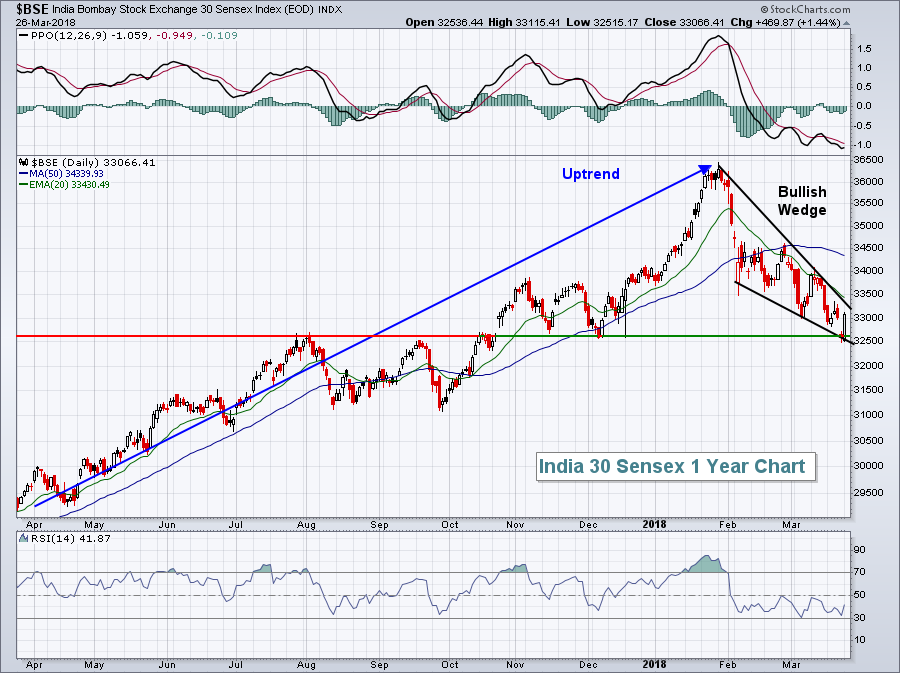This screenshot has width=900, height=673.
Task: Click the Low 32515.17 value
Action: [602, 22]
